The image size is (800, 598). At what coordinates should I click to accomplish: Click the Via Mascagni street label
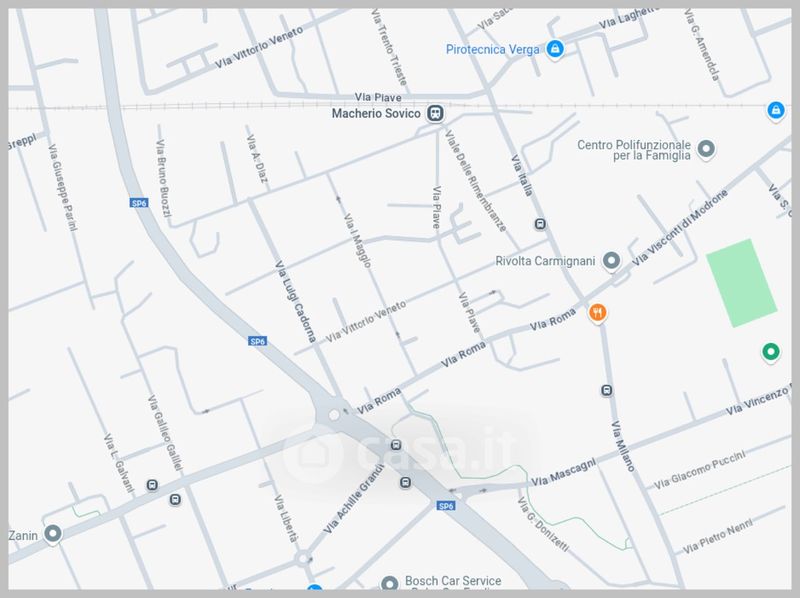563,472
